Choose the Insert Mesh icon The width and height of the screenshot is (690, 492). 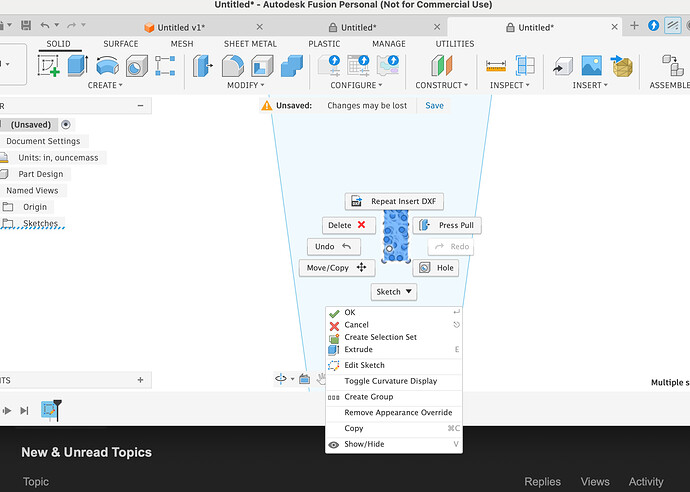[x=622, y=66]
